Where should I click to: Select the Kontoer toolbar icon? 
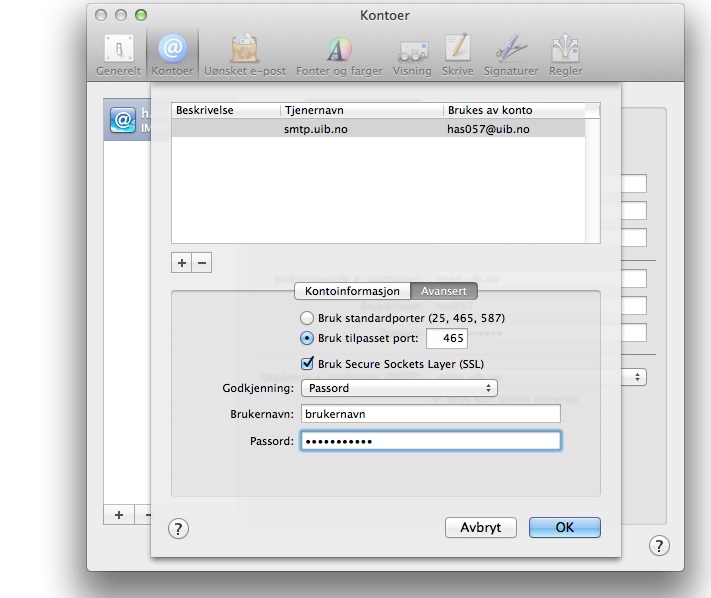pyautogui.click(x=172, y=54)
